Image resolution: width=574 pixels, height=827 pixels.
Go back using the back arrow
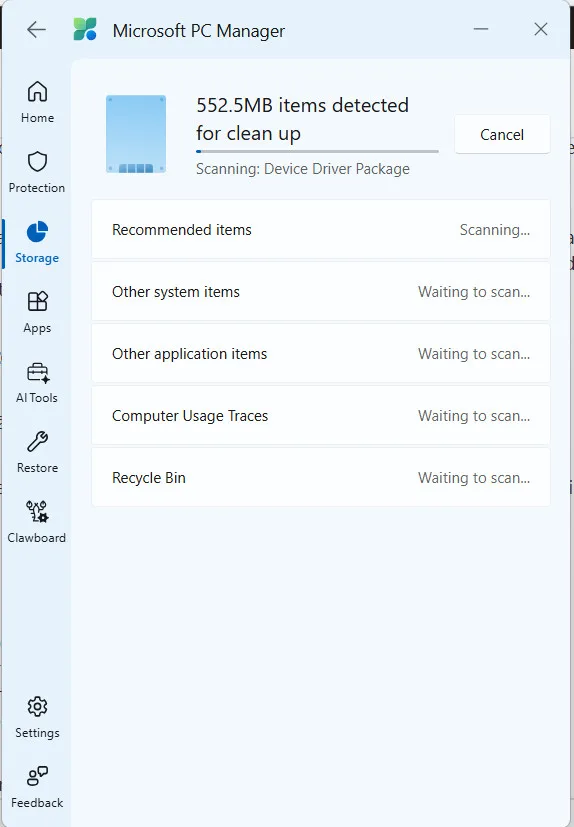pyautogui.click(x=36, y=30)
